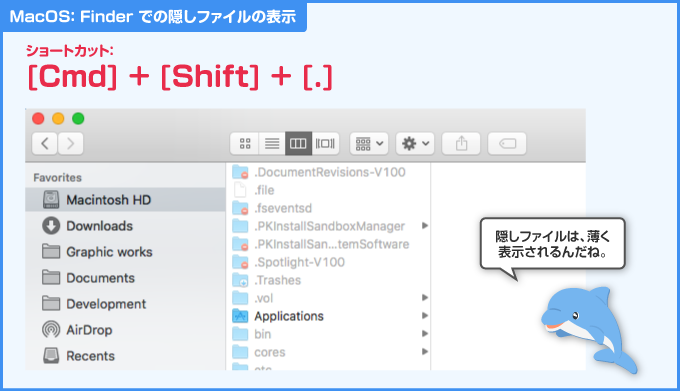Click the Recents tray icon
680x391 pixels.
[51, 356]
